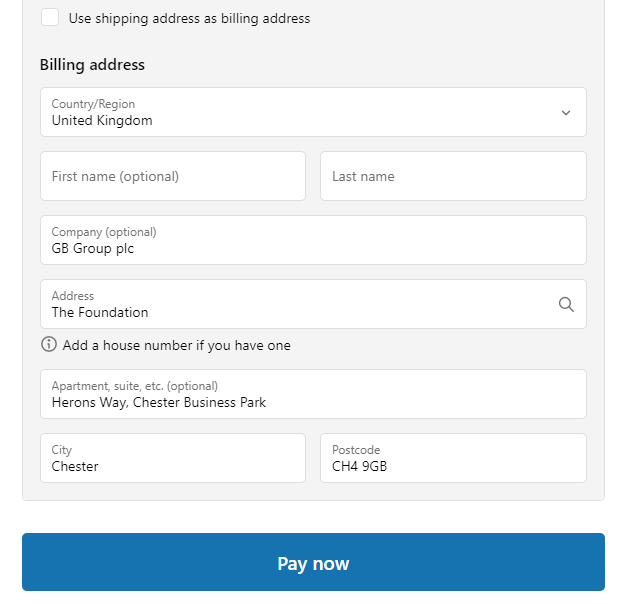Click the Pay now button
632x604 pixels.
[313, 562]
